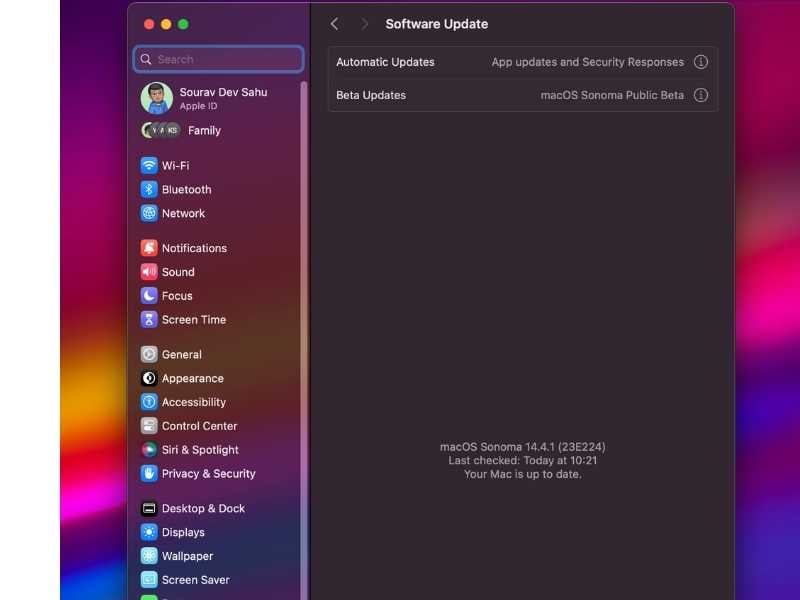
Task: Click the yellow minimize button
Action: 166,24
